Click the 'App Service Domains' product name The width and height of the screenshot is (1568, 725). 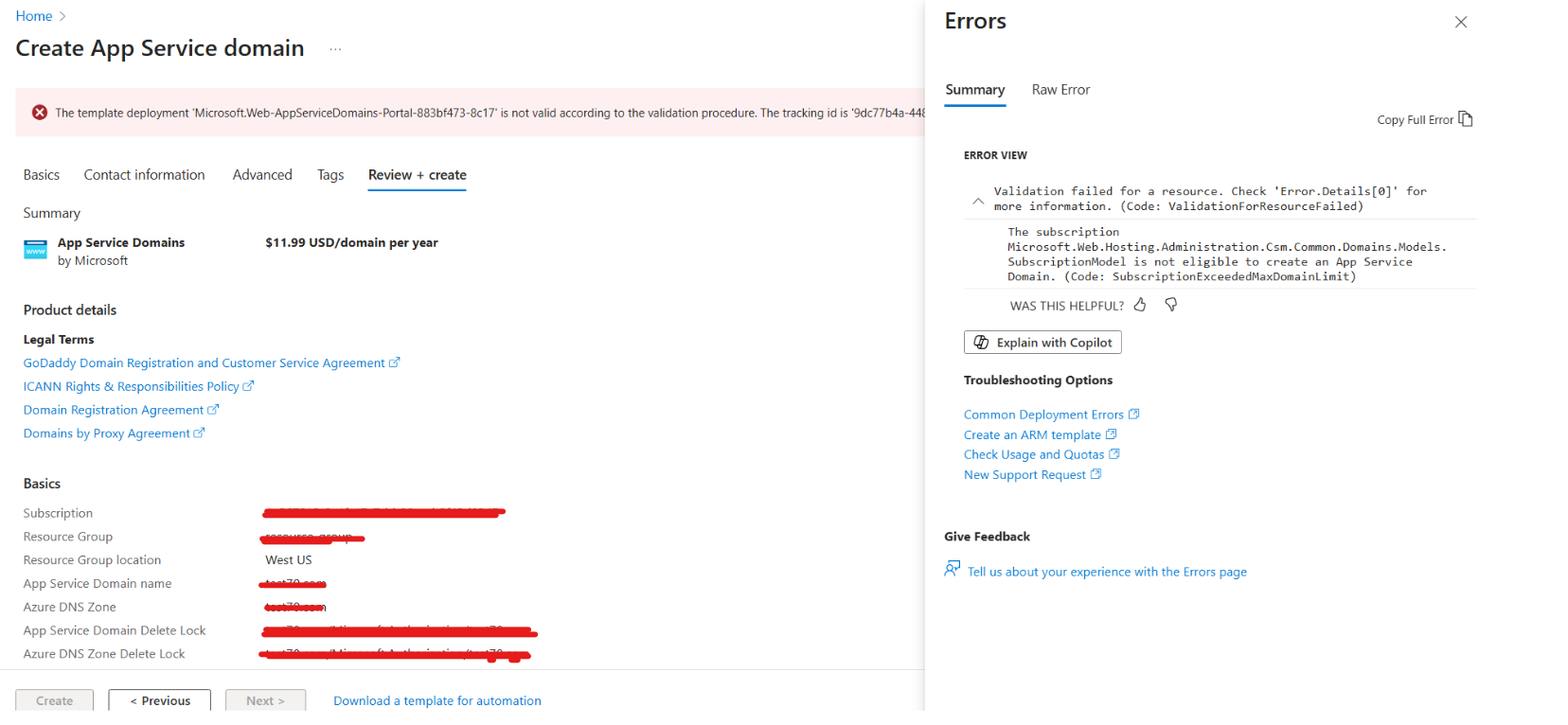[121, 242]
